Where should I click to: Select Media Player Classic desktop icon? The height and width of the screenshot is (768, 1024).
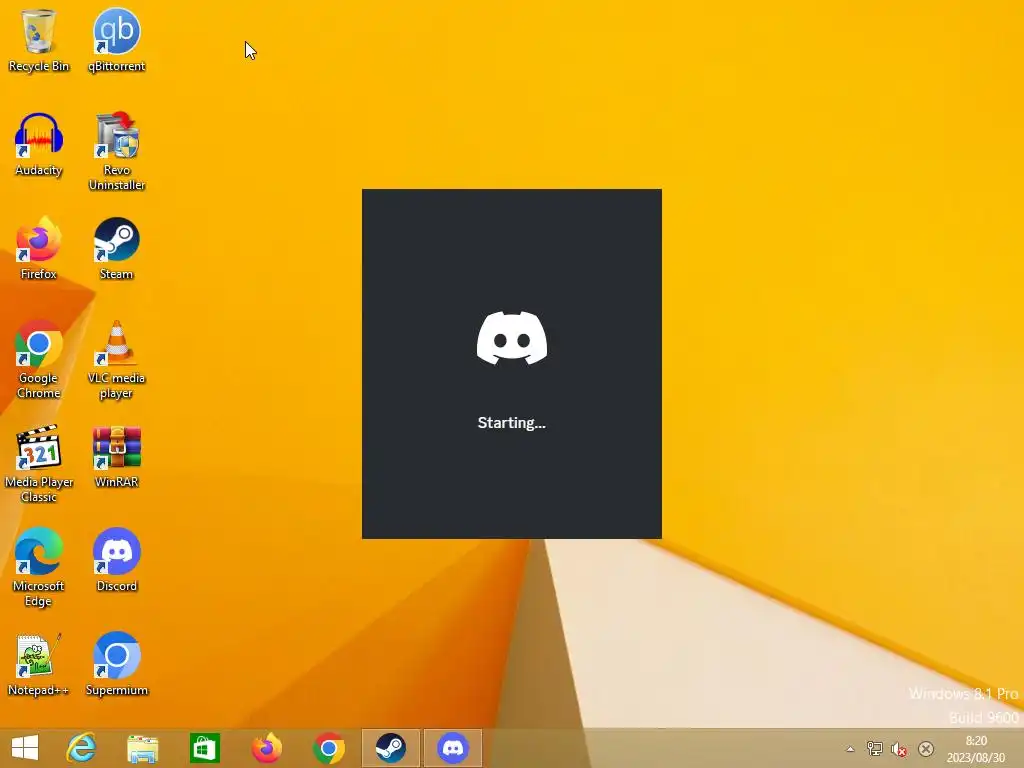pos(38,464)
